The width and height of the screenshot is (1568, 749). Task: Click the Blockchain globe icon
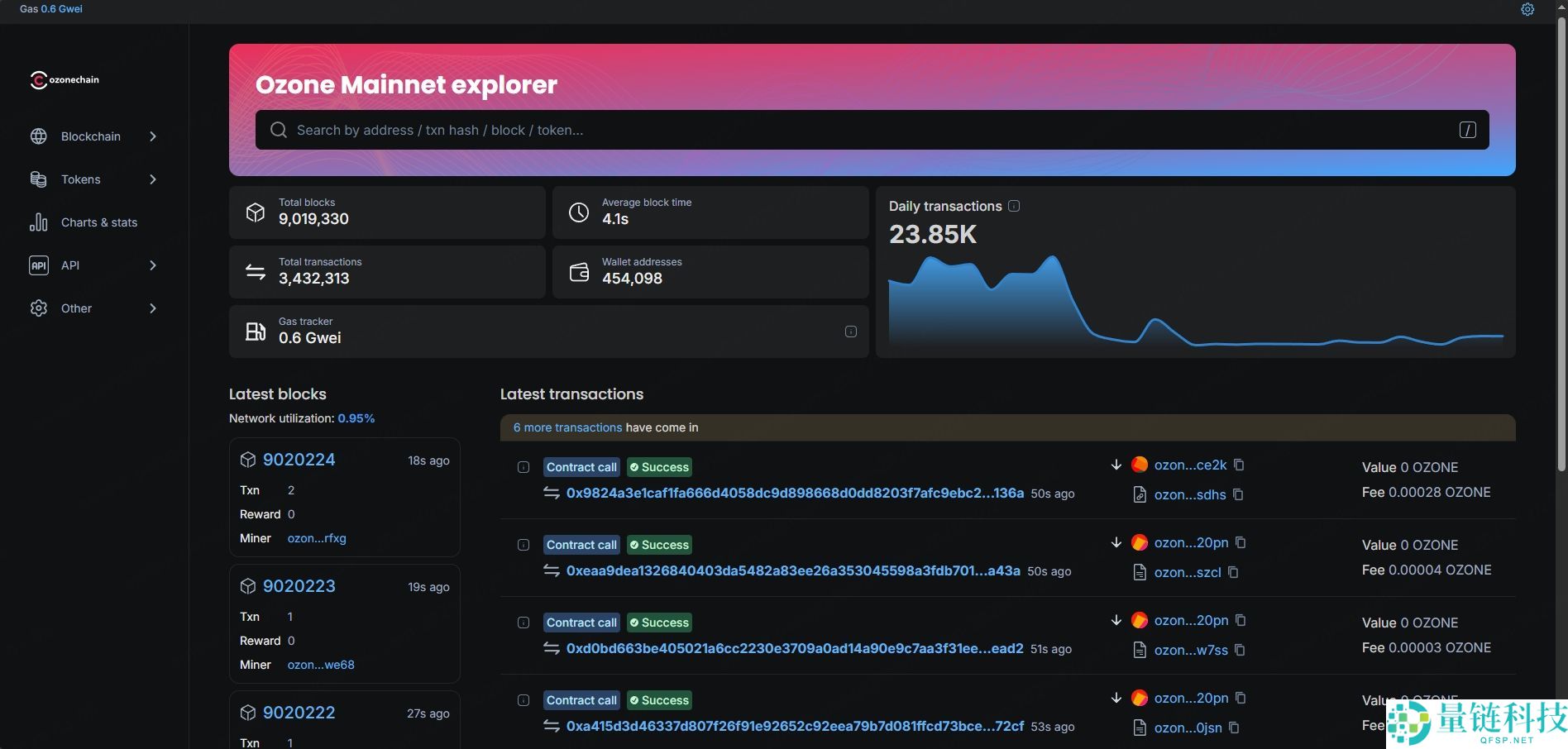coord(38,136)
